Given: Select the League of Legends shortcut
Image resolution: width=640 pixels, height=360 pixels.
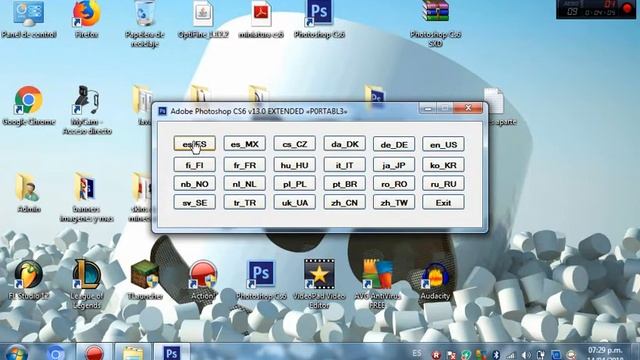Looking at the screenshot, I should coord(87,284).
